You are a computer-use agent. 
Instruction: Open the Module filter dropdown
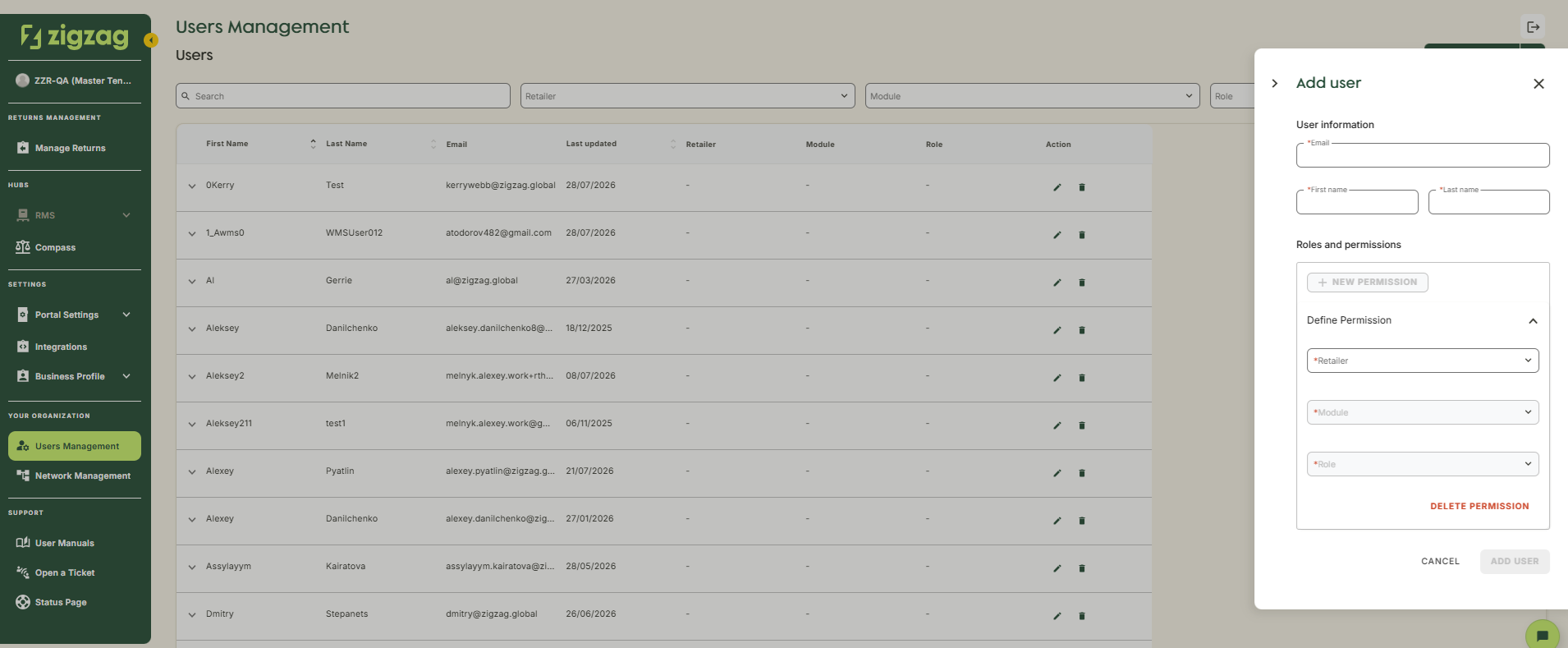(1032, 96)
